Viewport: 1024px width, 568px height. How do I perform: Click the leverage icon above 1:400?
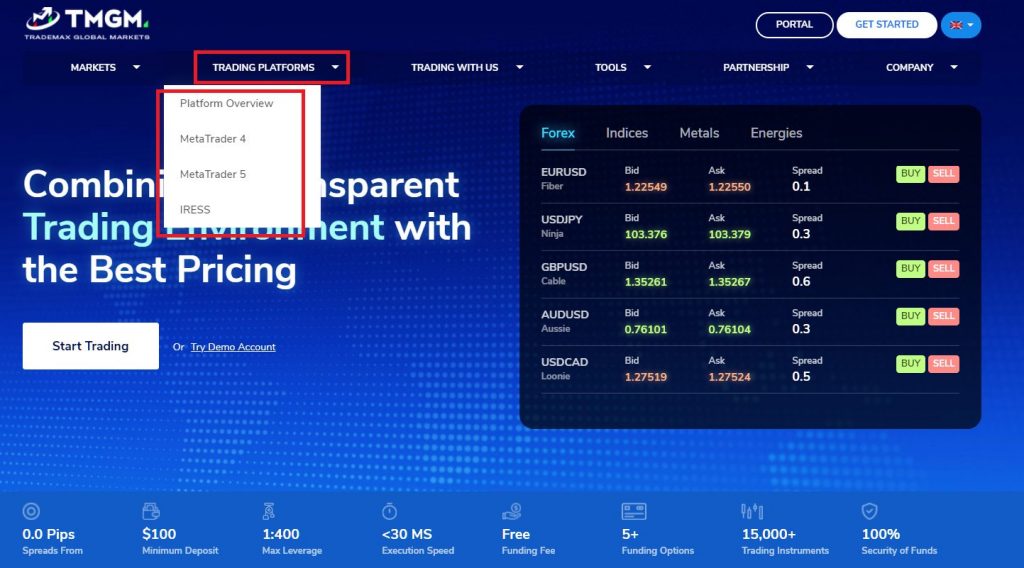coord(268,511)
